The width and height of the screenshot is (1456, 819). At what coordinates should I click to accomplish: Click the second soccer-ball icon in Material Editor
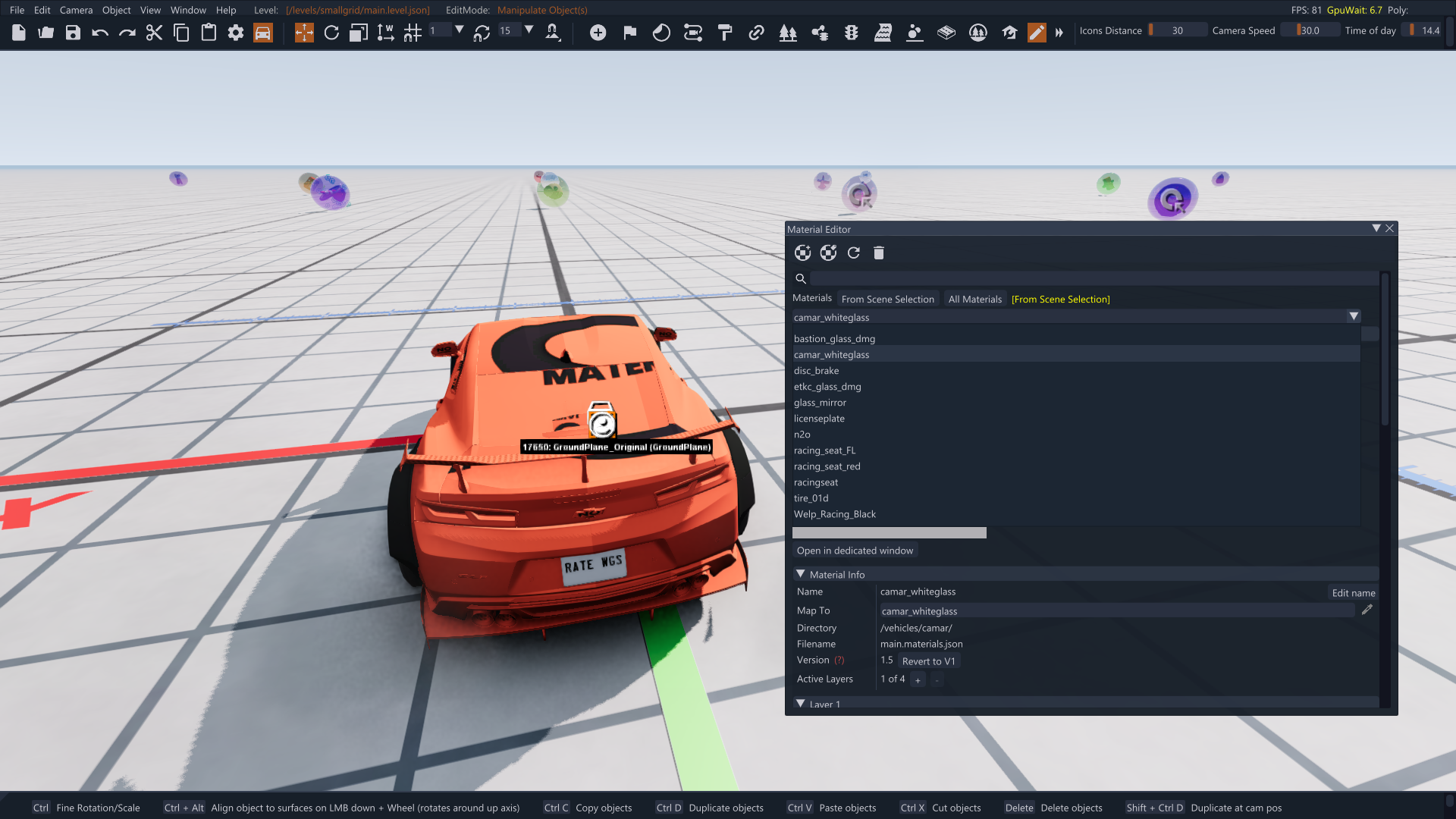(828, 253)
